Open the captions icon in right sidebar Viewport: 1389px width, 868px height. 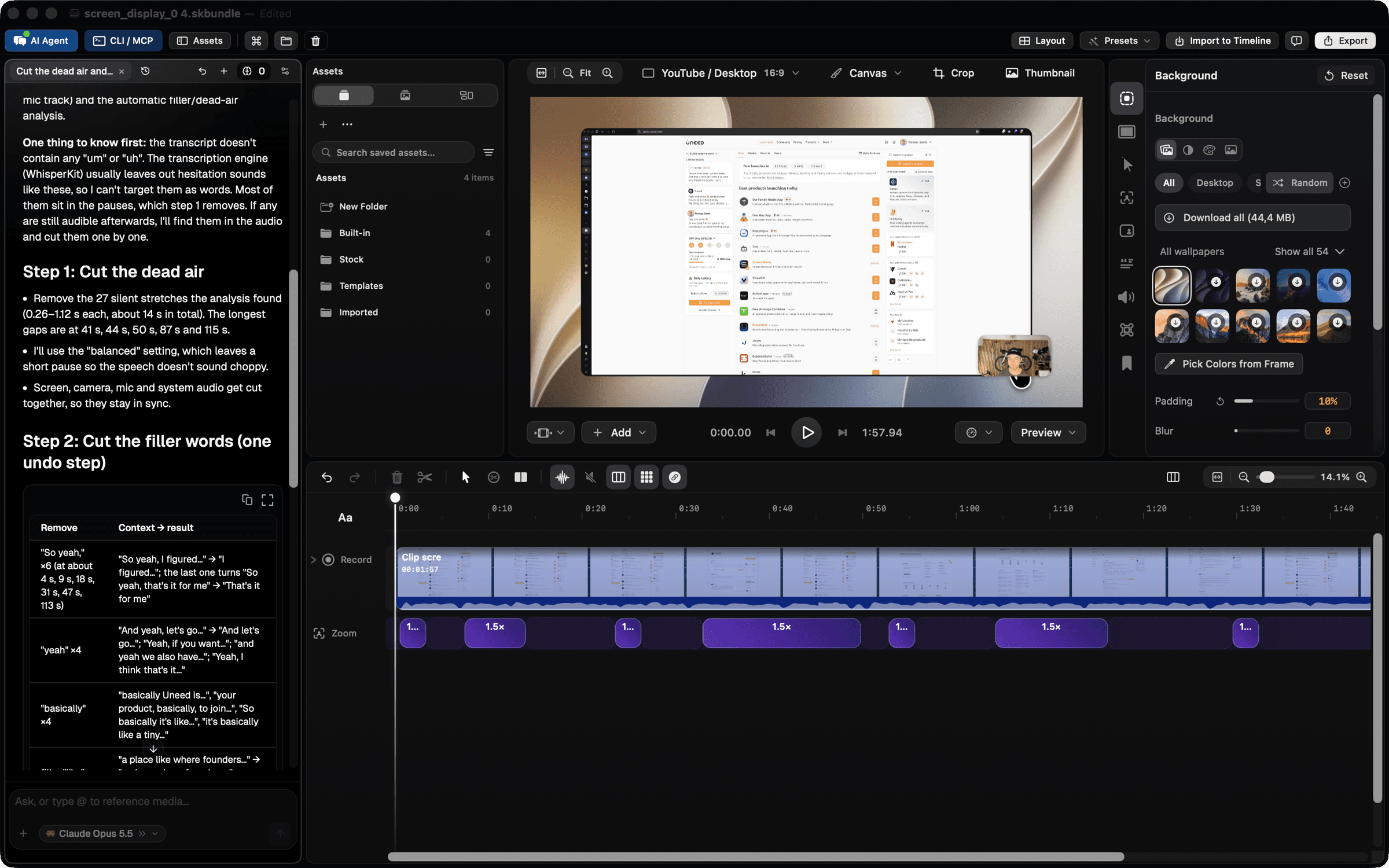pyautogui.click(x=1127, y=264)
